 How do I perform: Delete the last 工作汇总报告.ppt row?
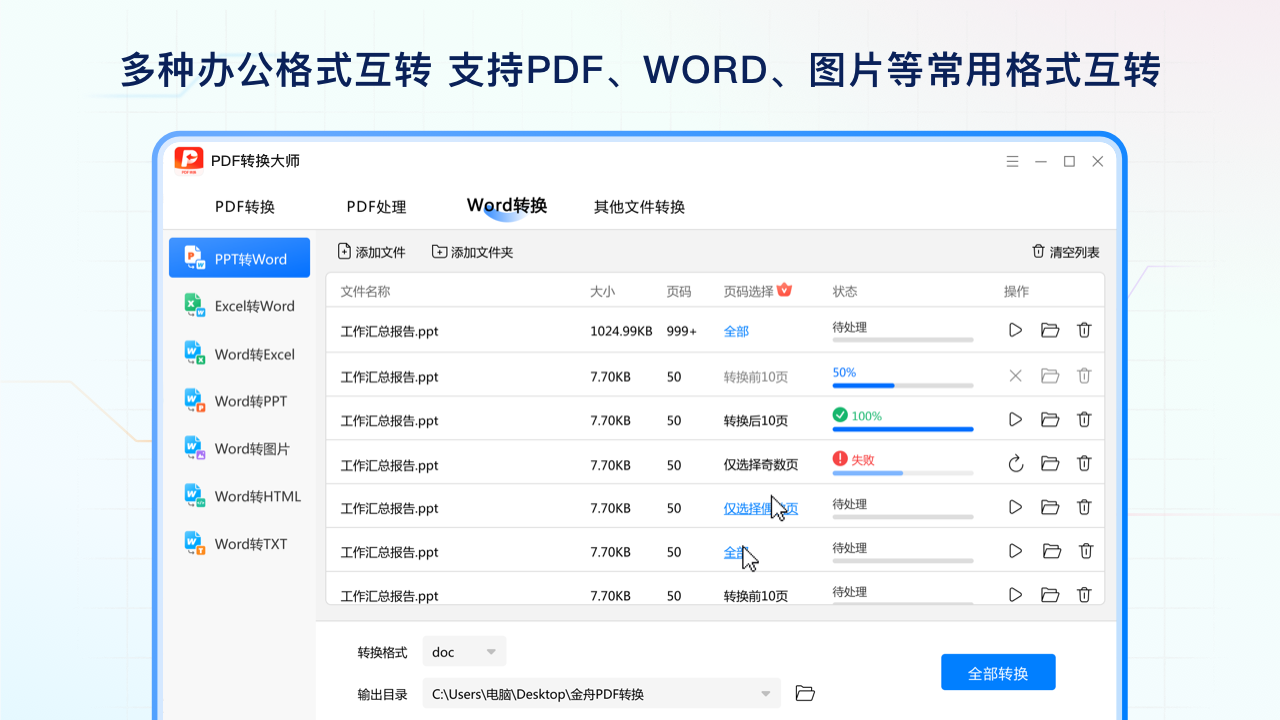[x=1084, y=594]
